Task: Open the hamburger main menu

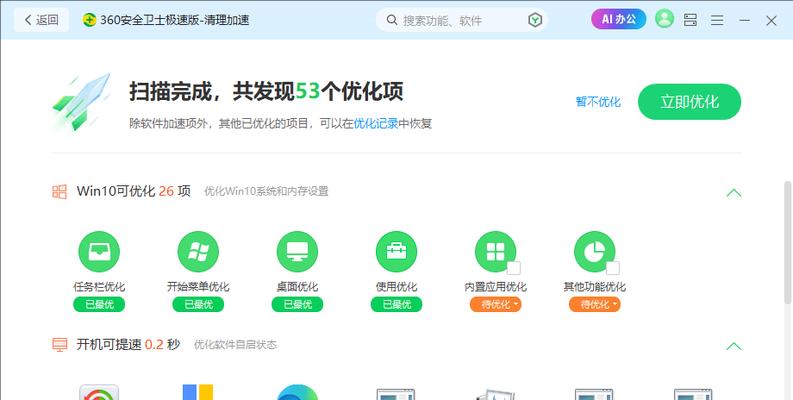Action: coord(717,20)
